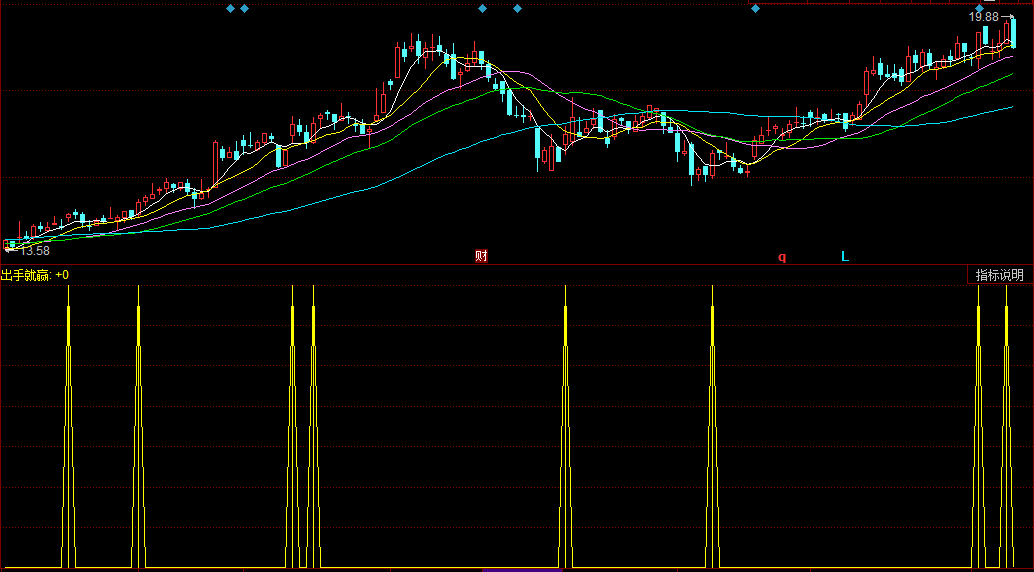Click the 13.58 low price label
The width and height of the screenshot is (1034, 572).
click(35, 251)
